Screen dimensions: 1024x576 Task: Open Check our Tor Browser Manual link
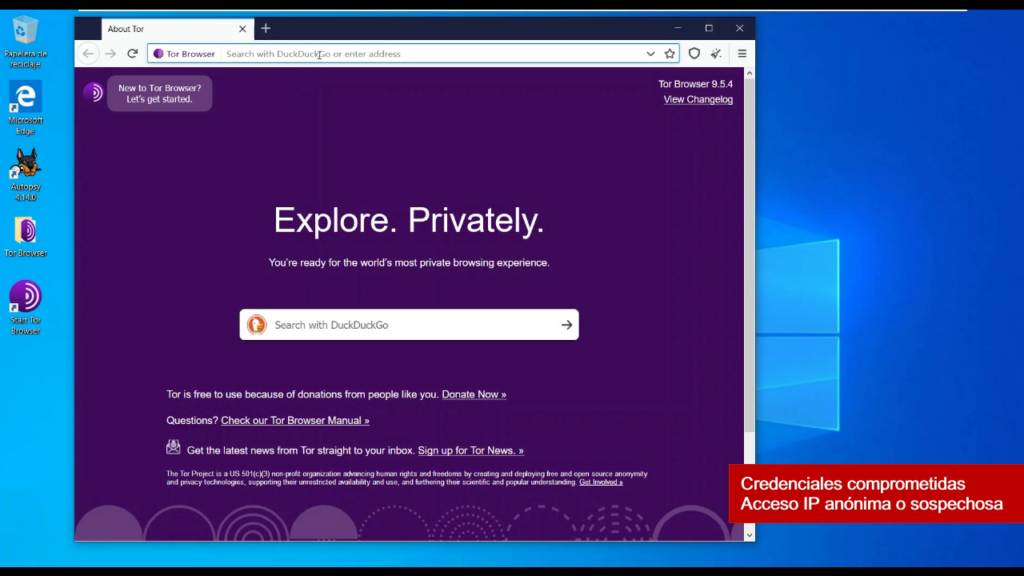coord(295,421)
